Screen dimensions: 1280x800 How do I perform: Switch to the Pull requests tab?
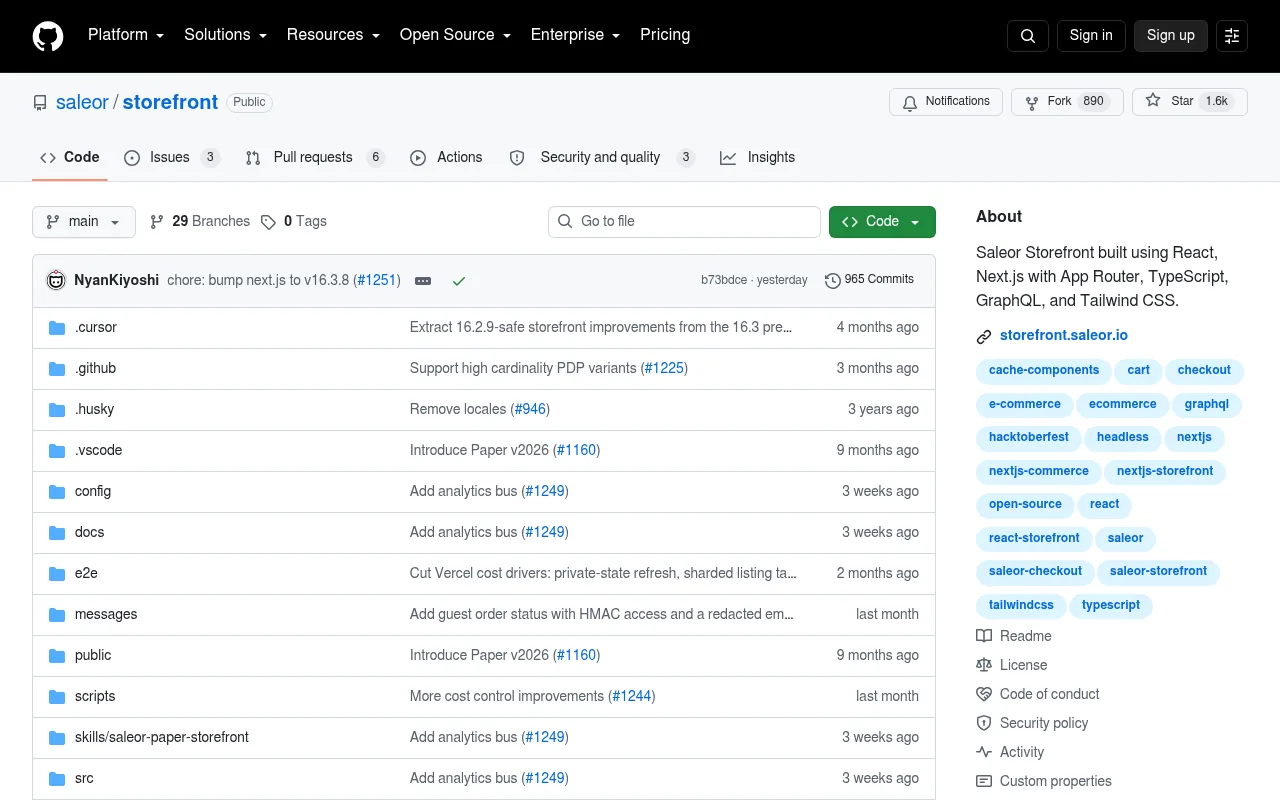point(315,158)
